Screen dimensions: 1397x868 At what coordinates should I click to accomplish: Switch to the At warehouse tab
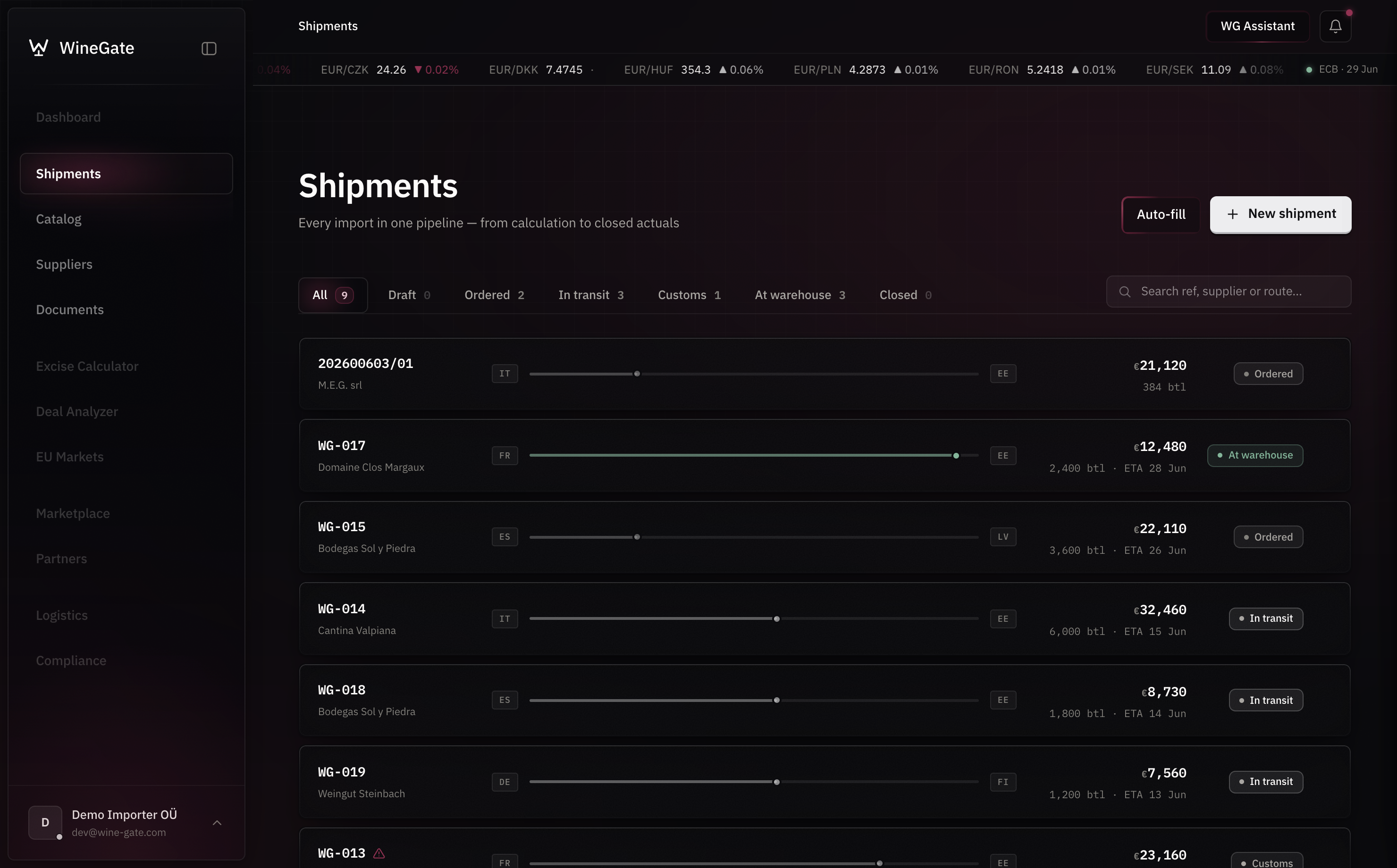(800, 295)
